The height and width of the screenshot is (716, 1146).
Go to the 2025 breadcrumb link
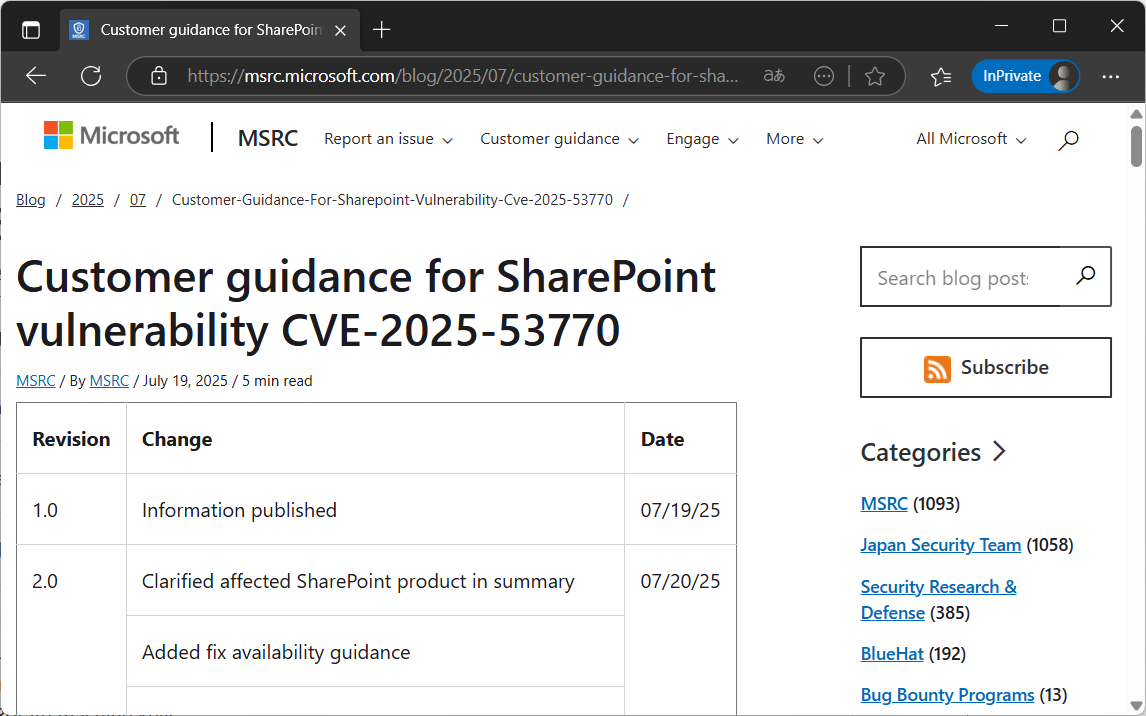(88, 199)
